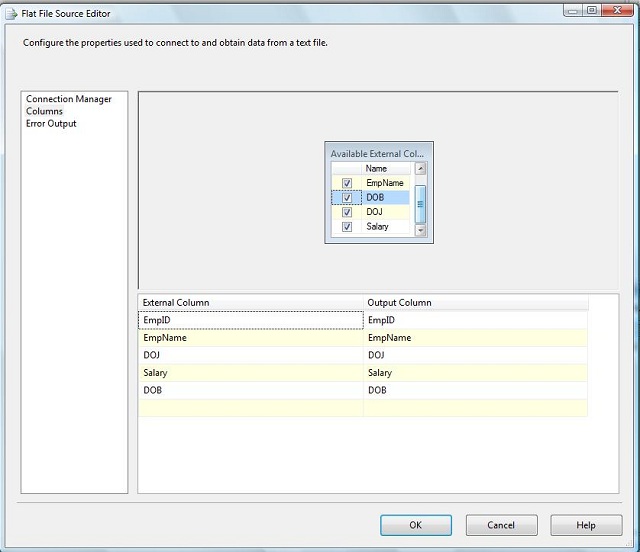Uncheck the EmpName column checkbox
The height and width of the screenshot is (552, 640).
pyautogui.click(x=347, y=184)
